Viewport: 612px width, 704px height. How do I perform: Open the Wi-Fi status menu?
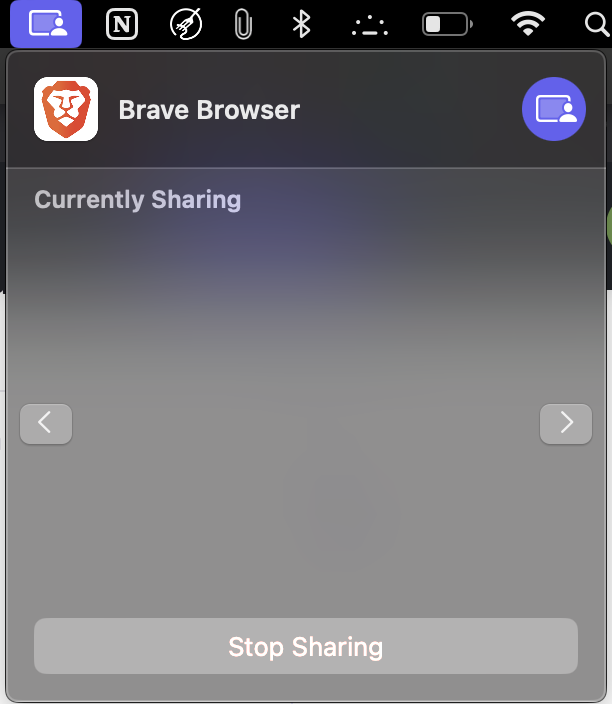[x=528, y=24]
